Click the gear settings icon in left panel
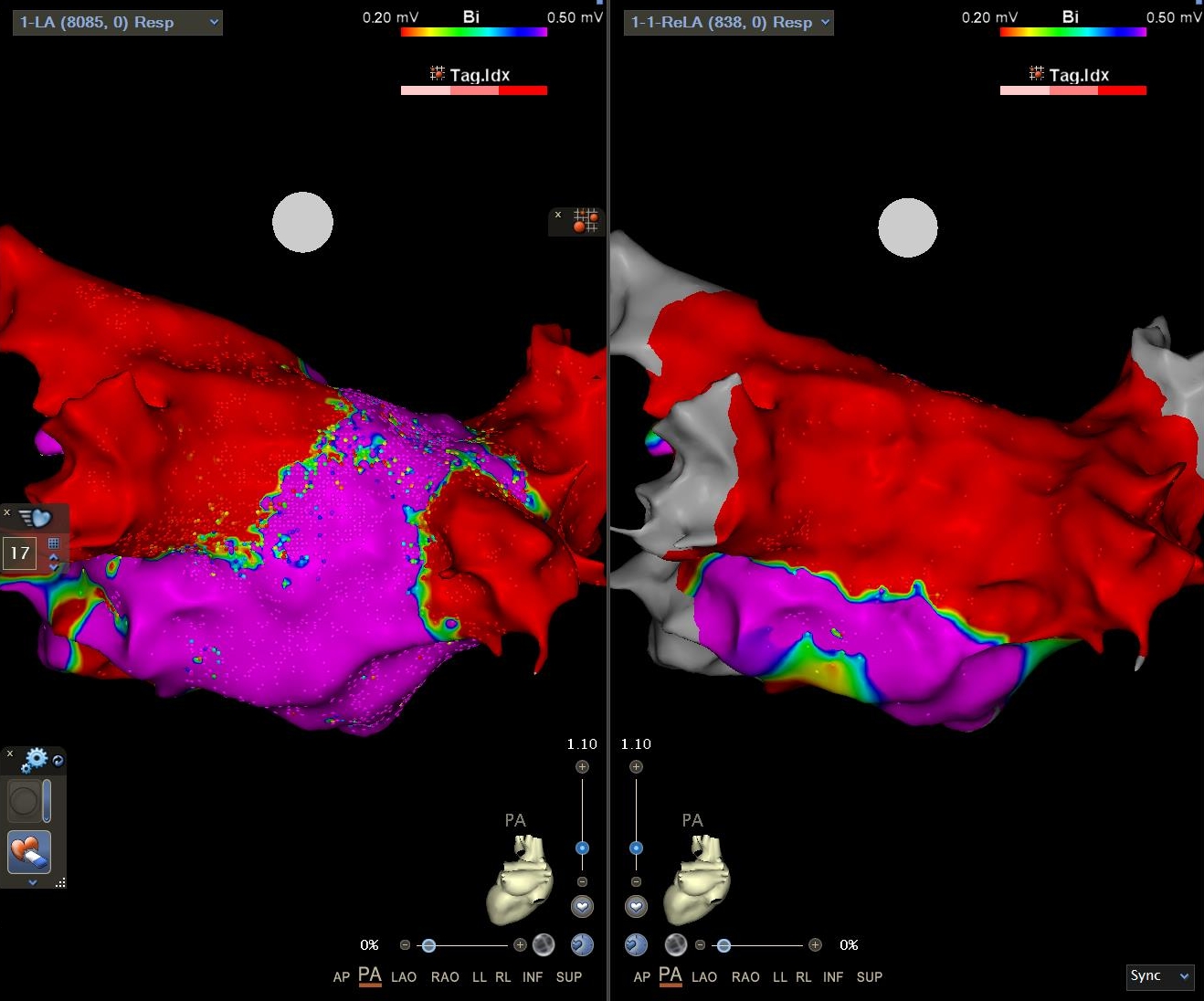Viewport: 1204px width, 1001px height. (36, 759)
